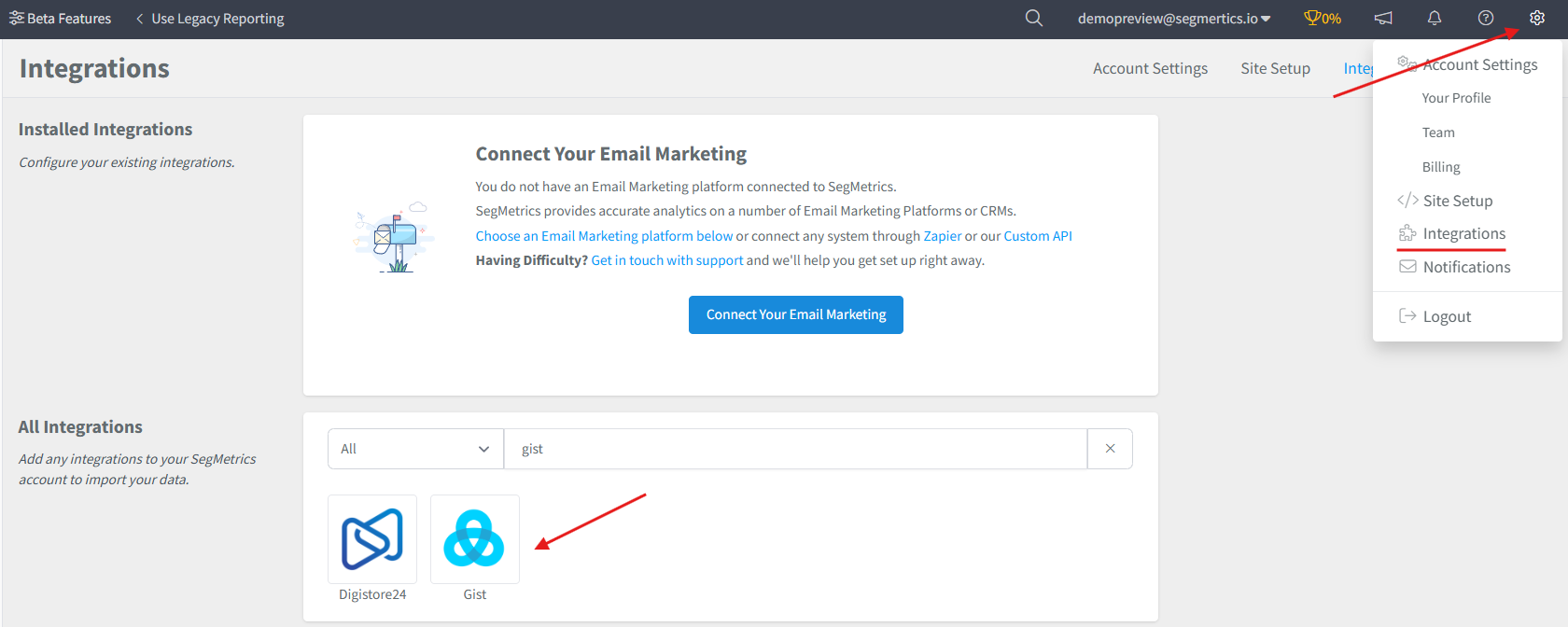Clear the gist search with X

click(1110, 449)
